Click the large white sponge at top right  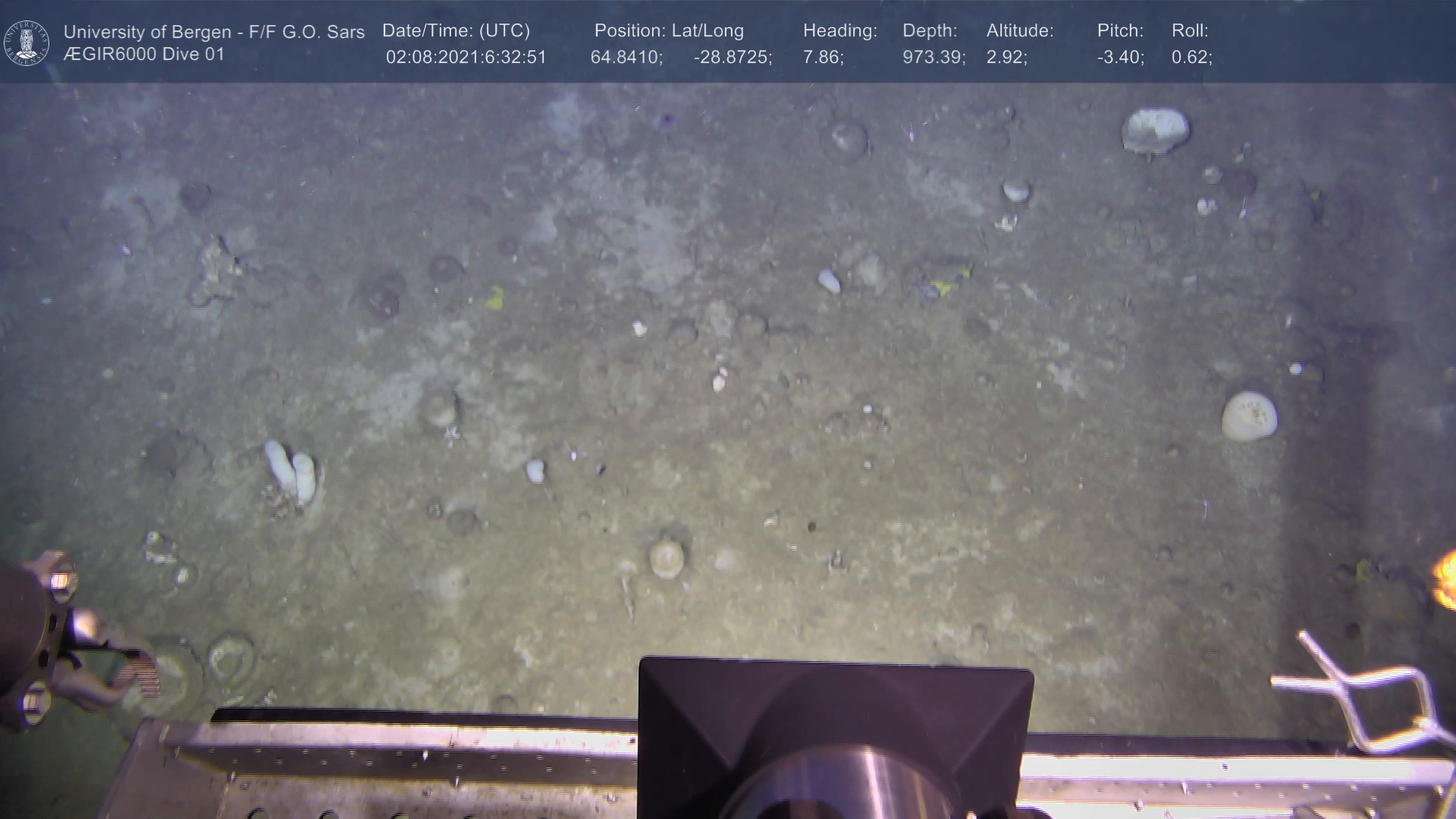(x=1155, y=130)
